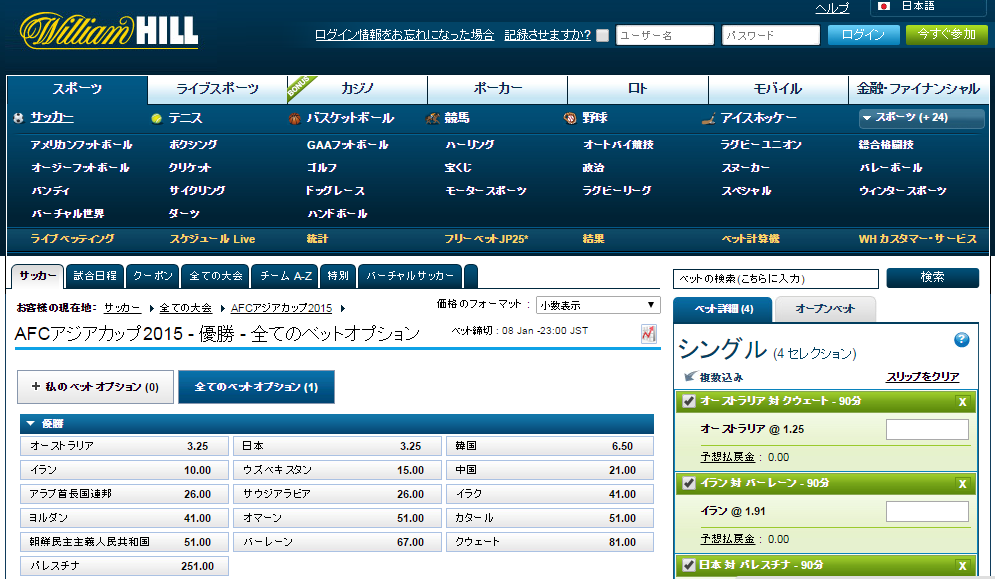Viewport: 995px width, 579px height.
Task: Click the ベットの検索 search input
Action: point(775,278)
